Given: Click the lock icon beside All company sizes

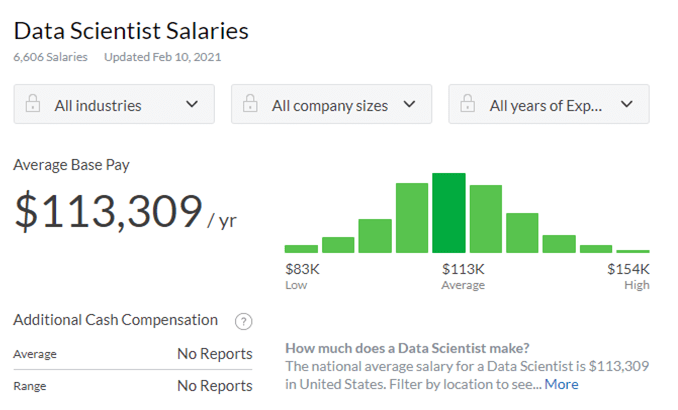Looking at the screenshot, I should pyautogui.click(x=250, y=105).
